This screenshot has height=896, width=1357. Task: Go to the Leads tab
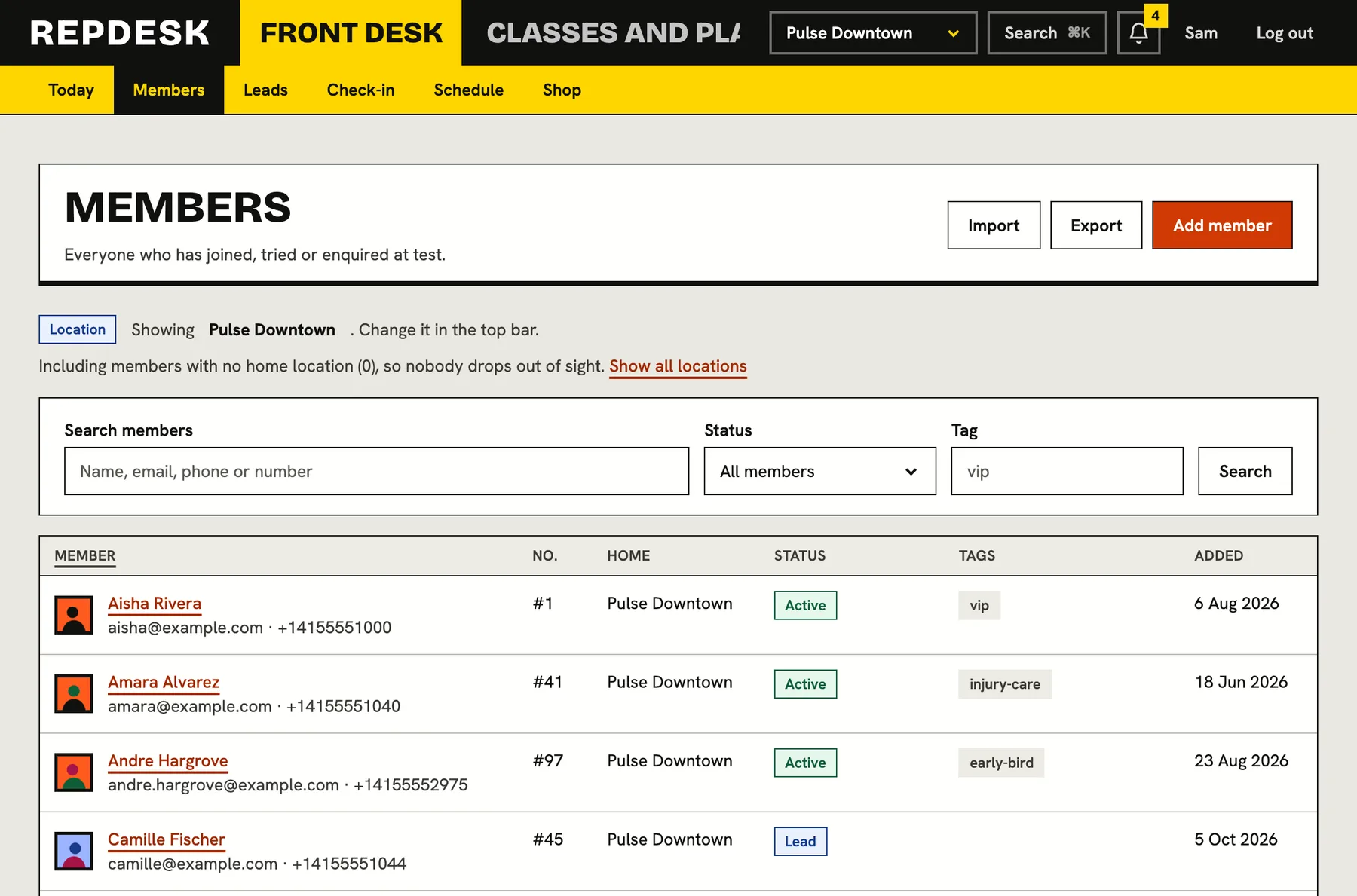click(265, 90)
